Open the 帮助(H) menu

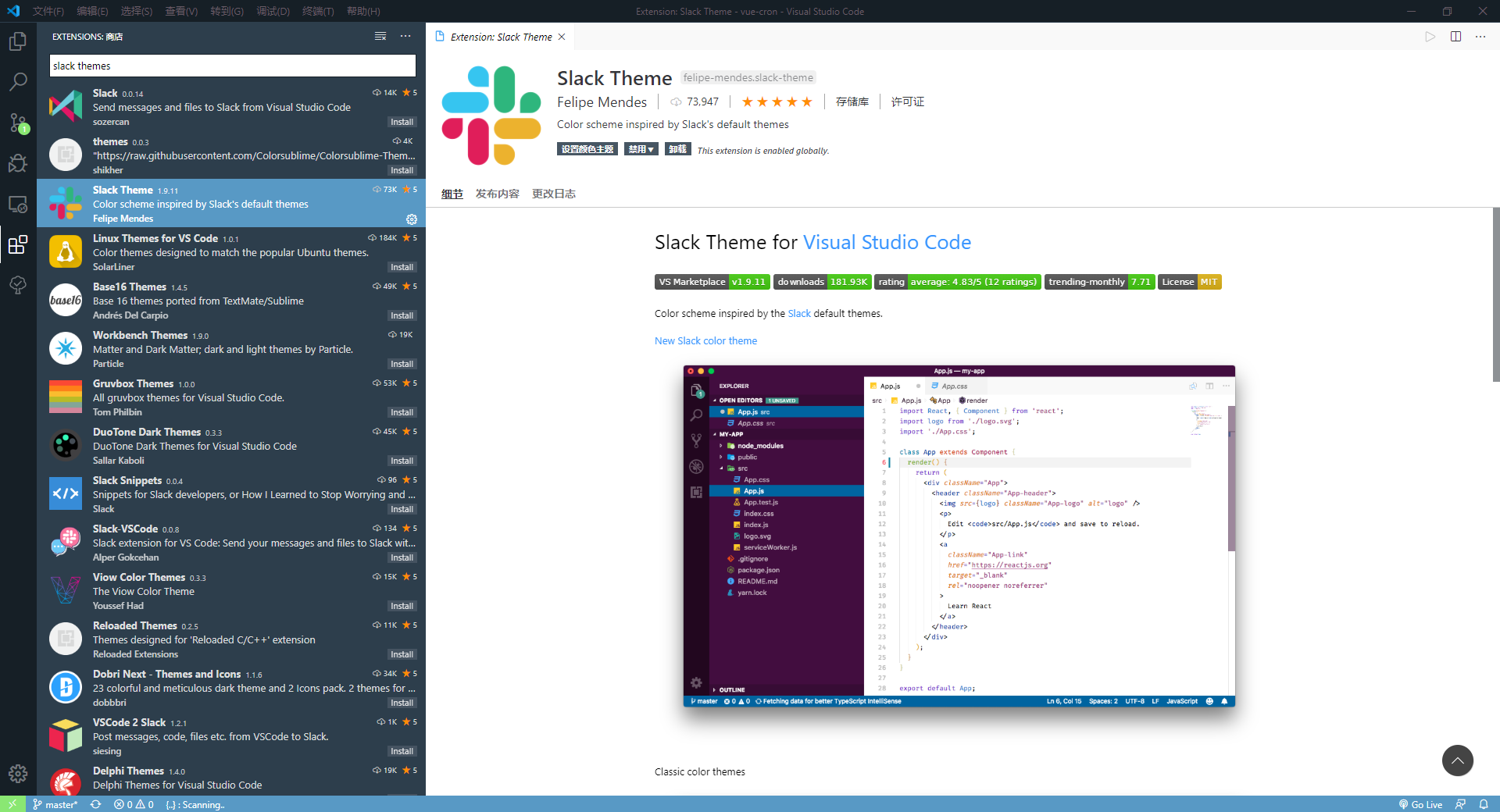[x=363, y=11]
